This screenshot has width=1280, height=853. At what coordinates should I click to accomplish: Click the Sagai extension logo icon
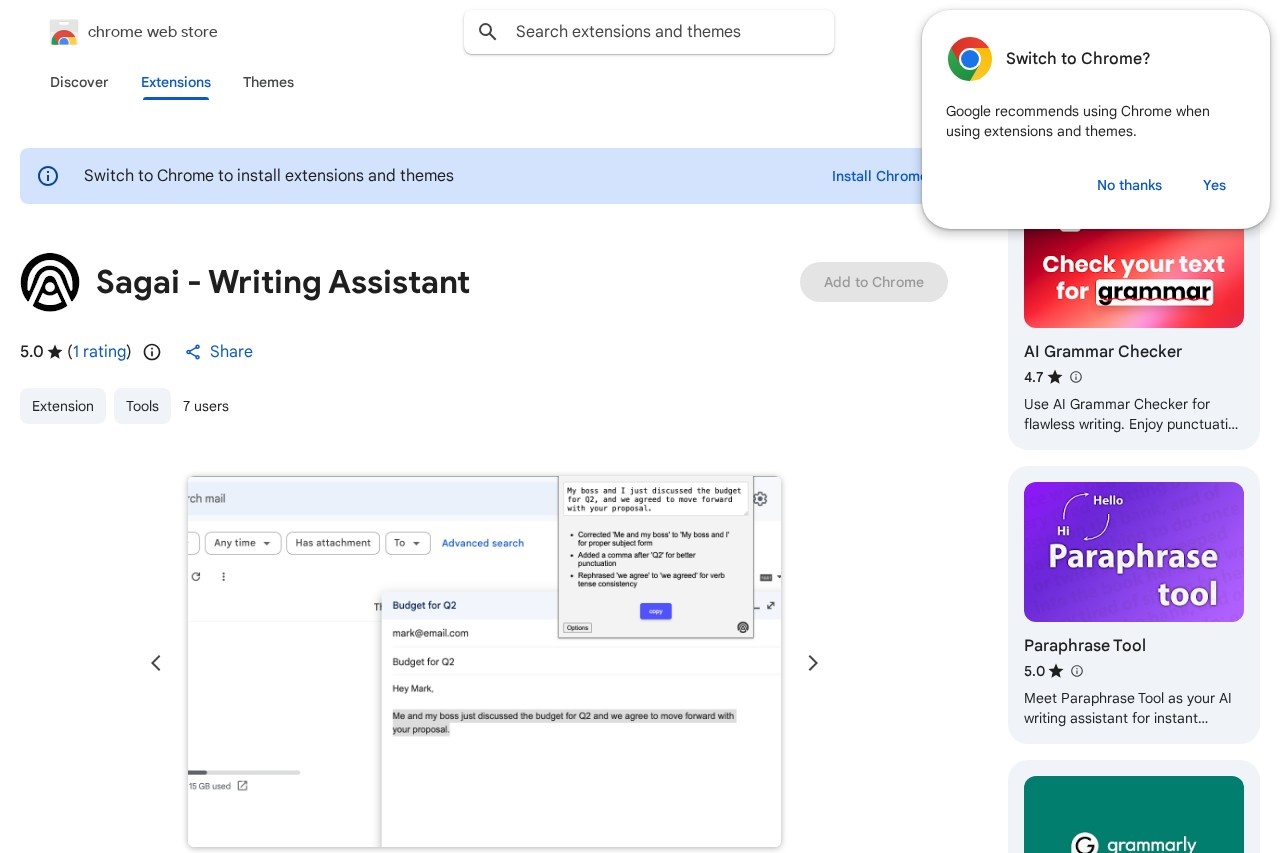point(50,282)
